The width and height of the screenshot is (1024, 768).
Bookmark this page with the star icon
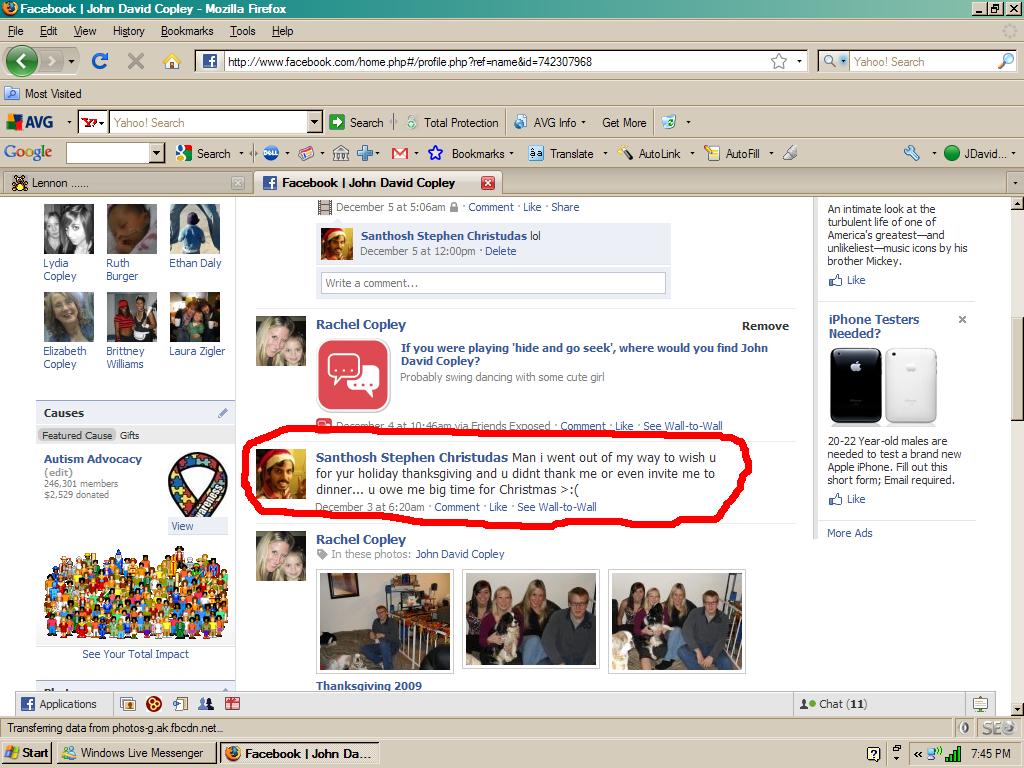click(778, 61)
